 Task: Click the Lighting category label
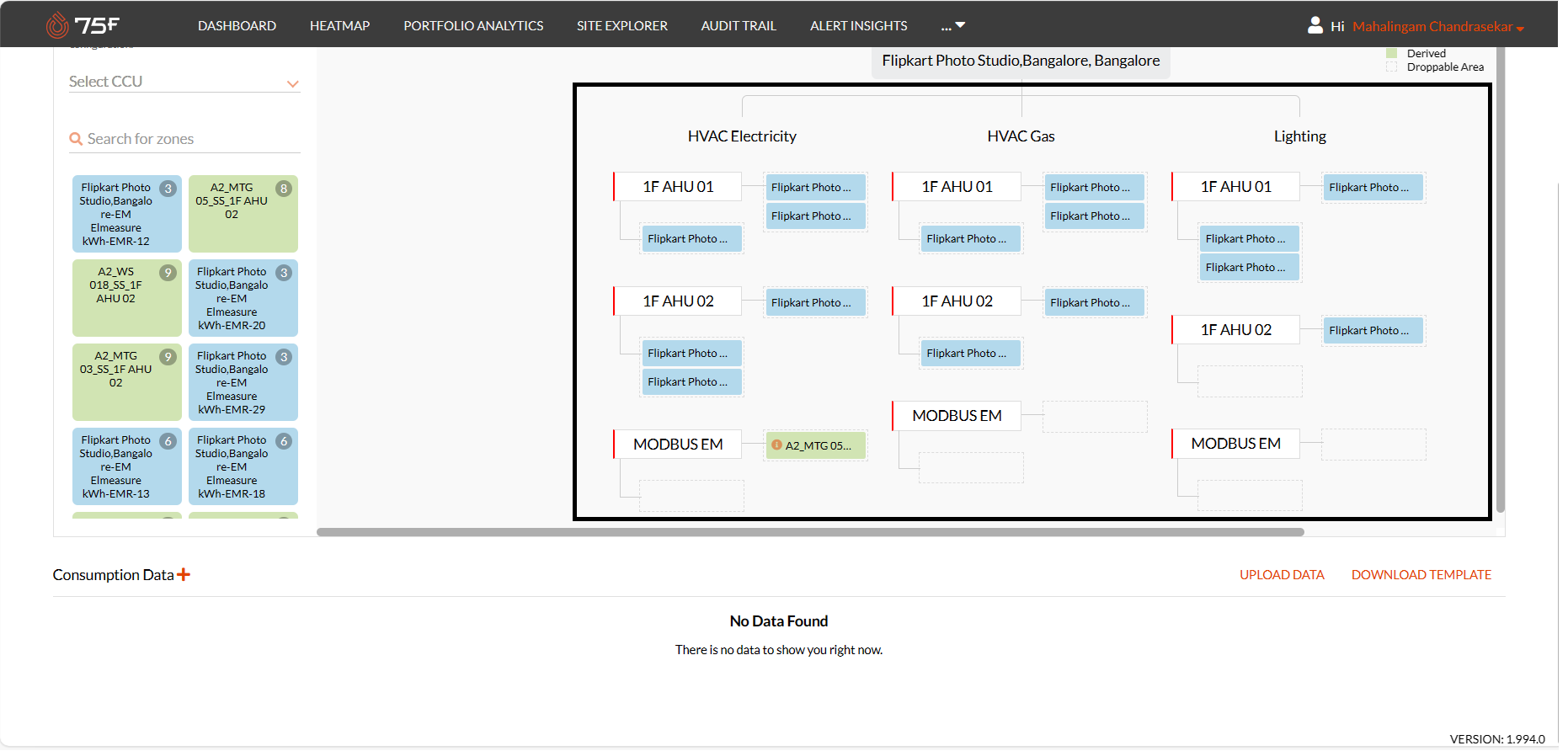coord(1299,136)
